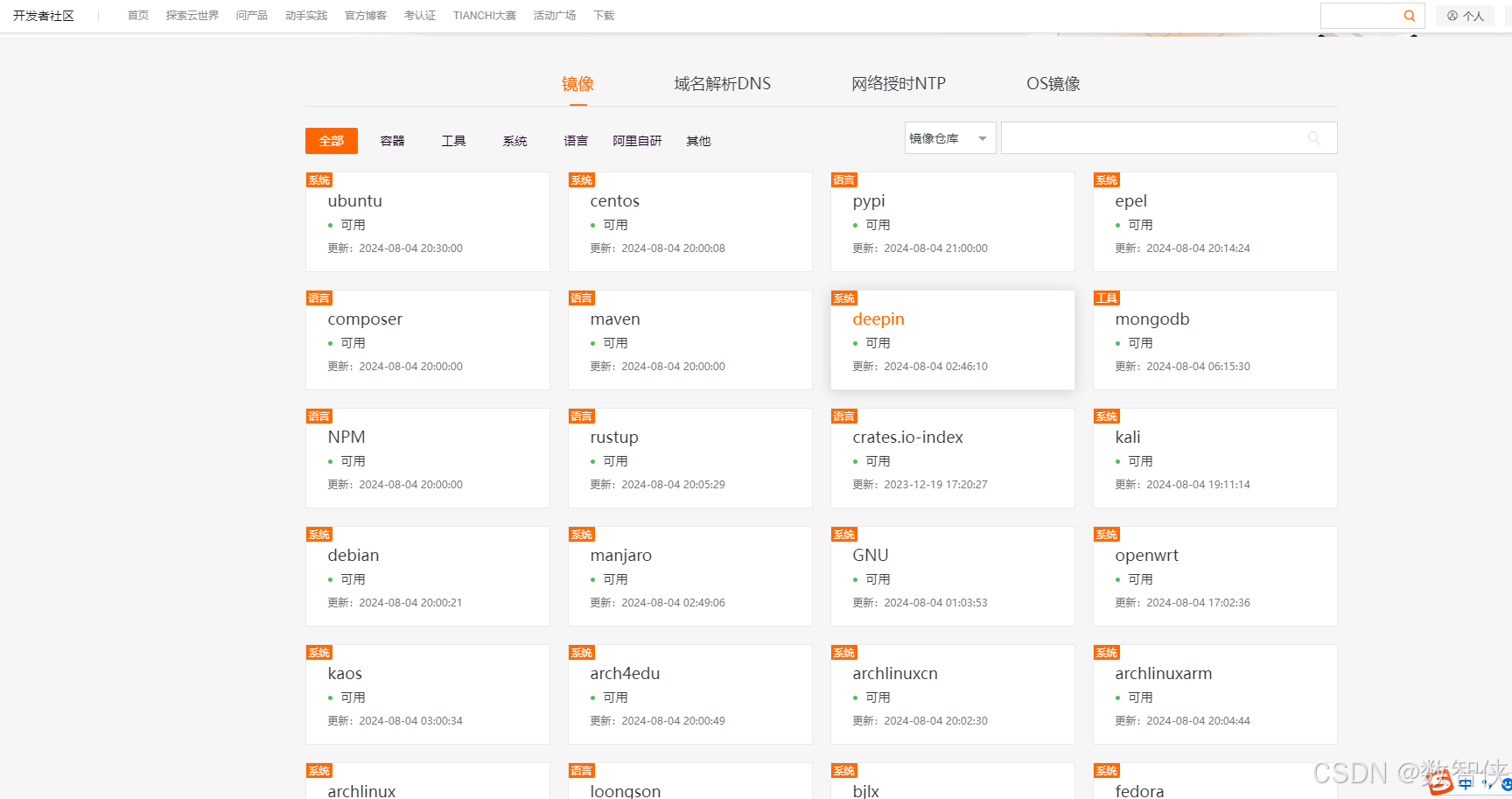Switch to the 镜像 tab
Image resolution: width=1512 pixels, height=799 pixels.
[x=577, y=84]
